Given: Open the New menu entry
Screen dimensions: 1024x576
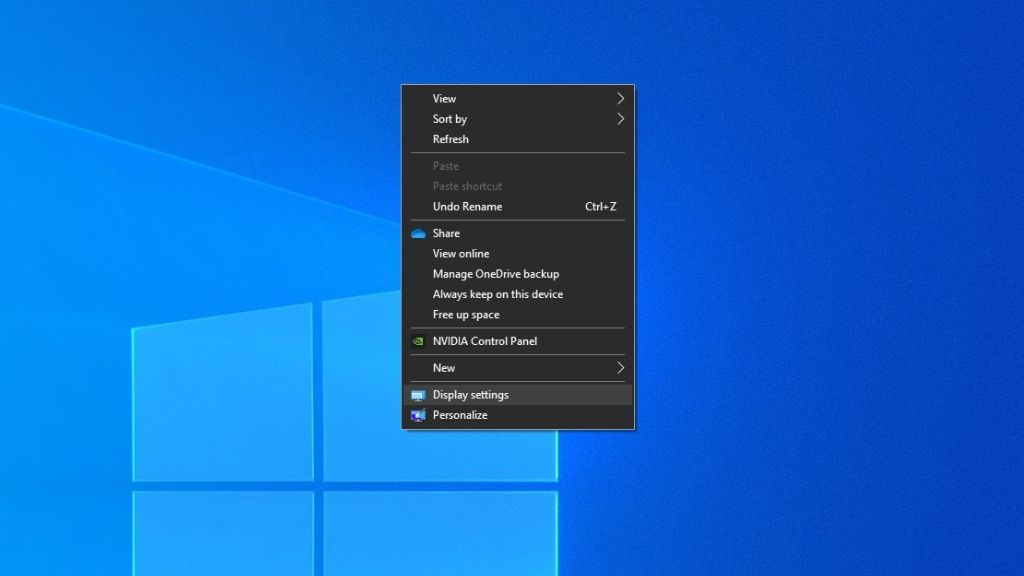Looking at the screenshot, I should [517, 368].
